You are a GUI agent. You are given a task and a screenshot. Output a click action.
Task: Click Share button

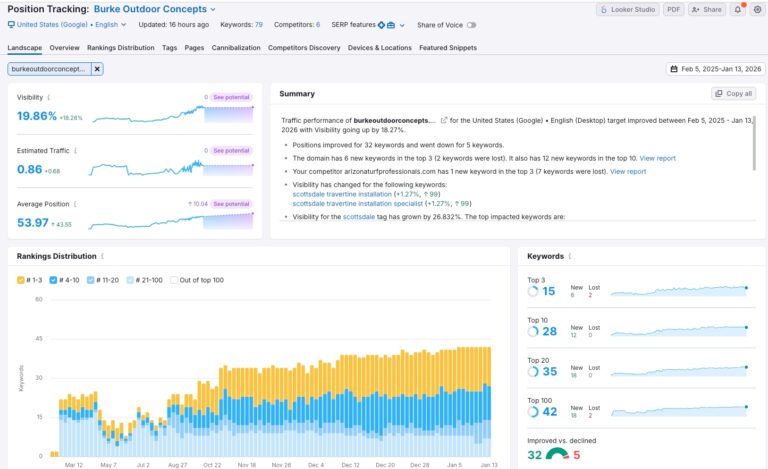click(x=707, y=9)
